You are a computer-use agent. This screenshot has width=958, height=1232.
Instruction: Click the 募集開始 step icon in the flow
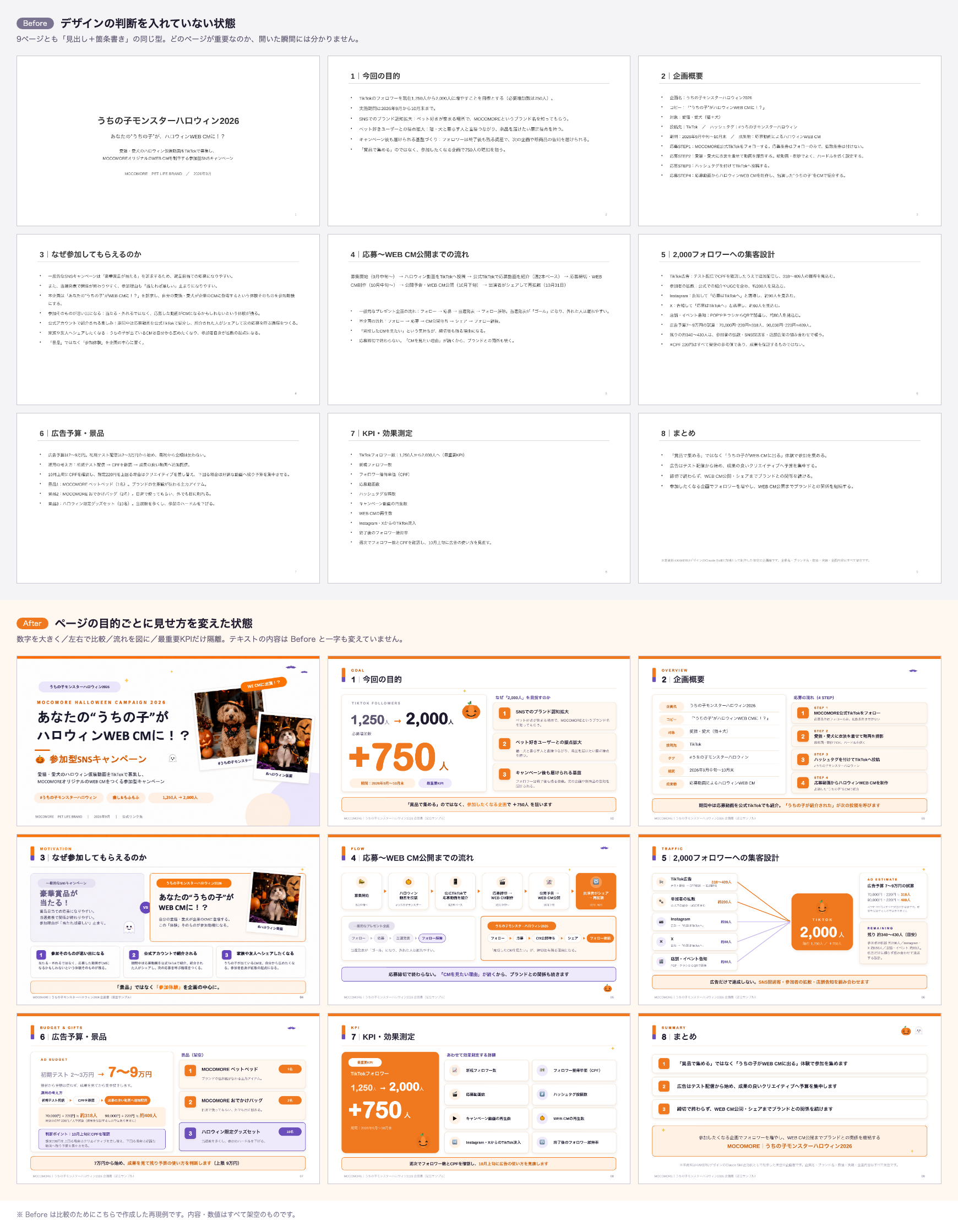[x=362, y=882]
